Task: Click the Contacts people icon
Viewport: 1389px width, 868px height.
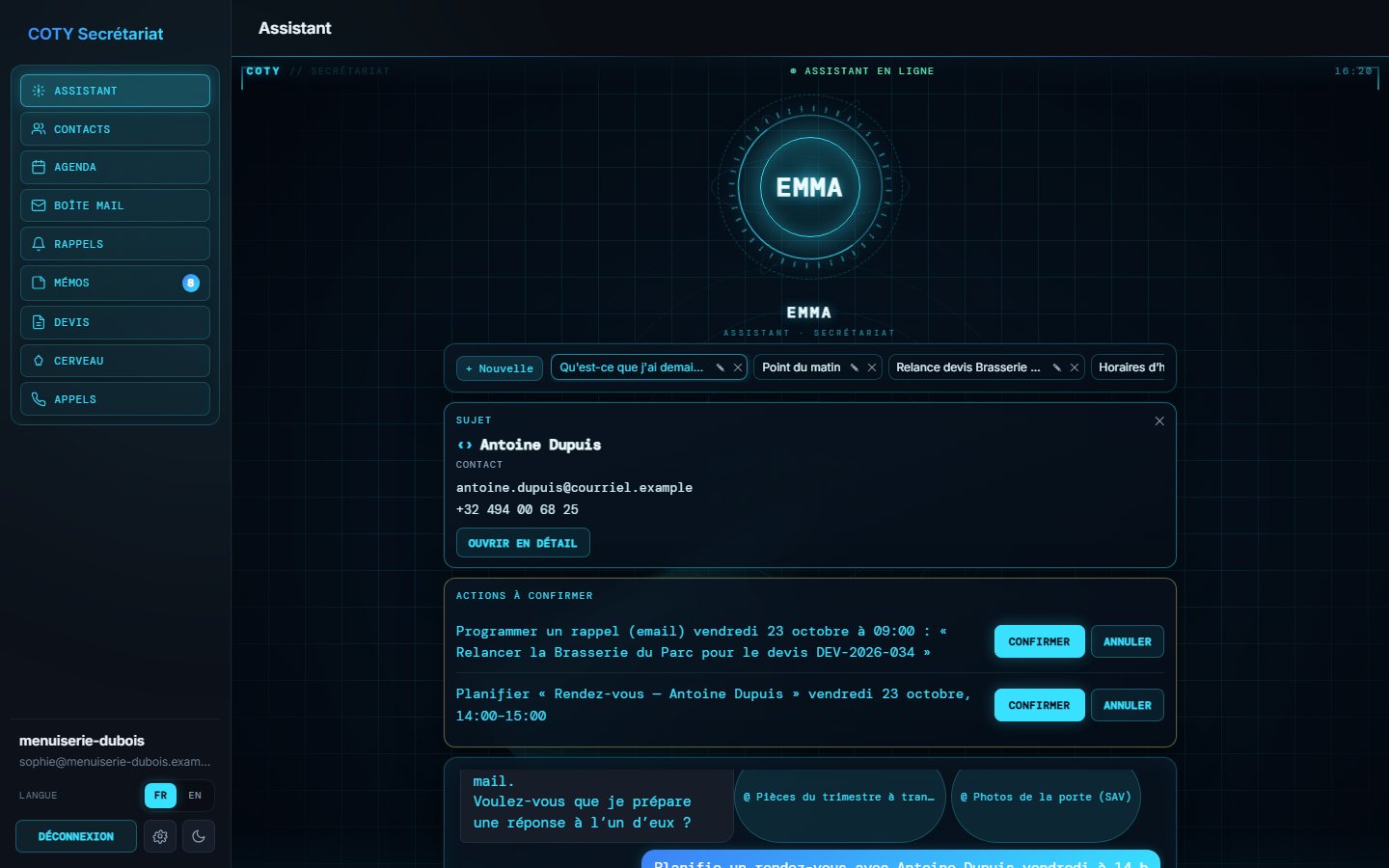Action: click(x=39, y=129)
